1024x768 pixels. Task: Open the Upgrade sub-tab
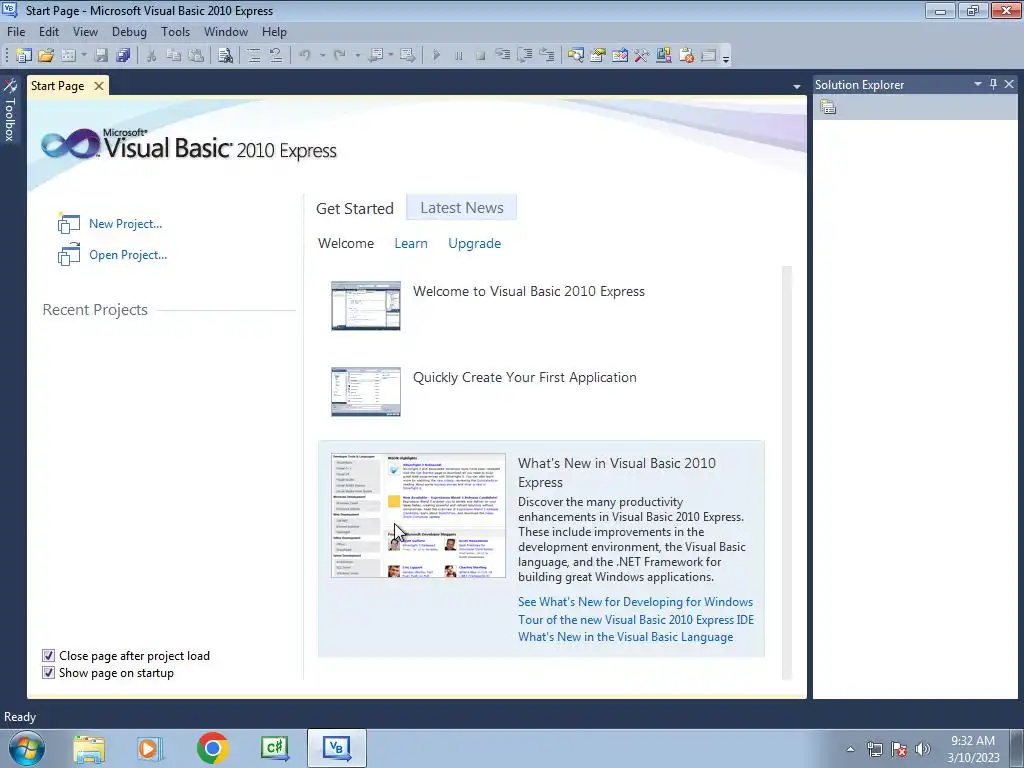coord(475,244)
